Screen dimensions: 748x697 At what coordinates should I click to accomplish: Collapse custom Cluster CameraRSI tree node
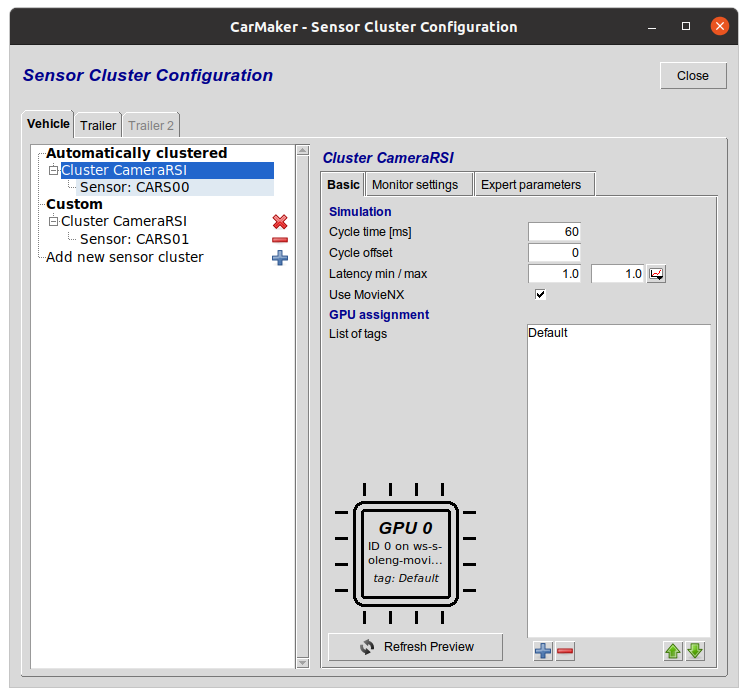(x=54, y=222)
